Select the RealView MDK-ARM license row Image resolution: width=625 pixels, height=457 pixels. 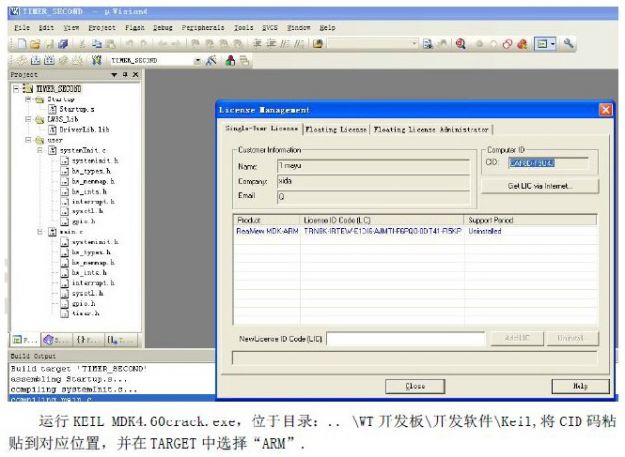(415, 231)
